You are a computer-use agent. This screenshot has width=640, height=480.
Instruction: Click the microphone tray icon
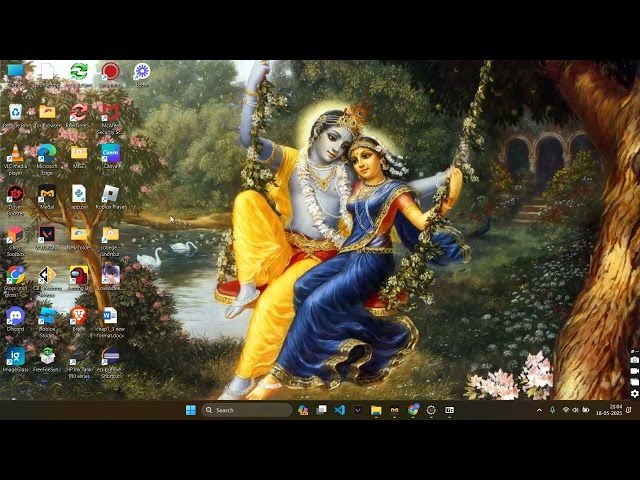(x=552, y=410)
